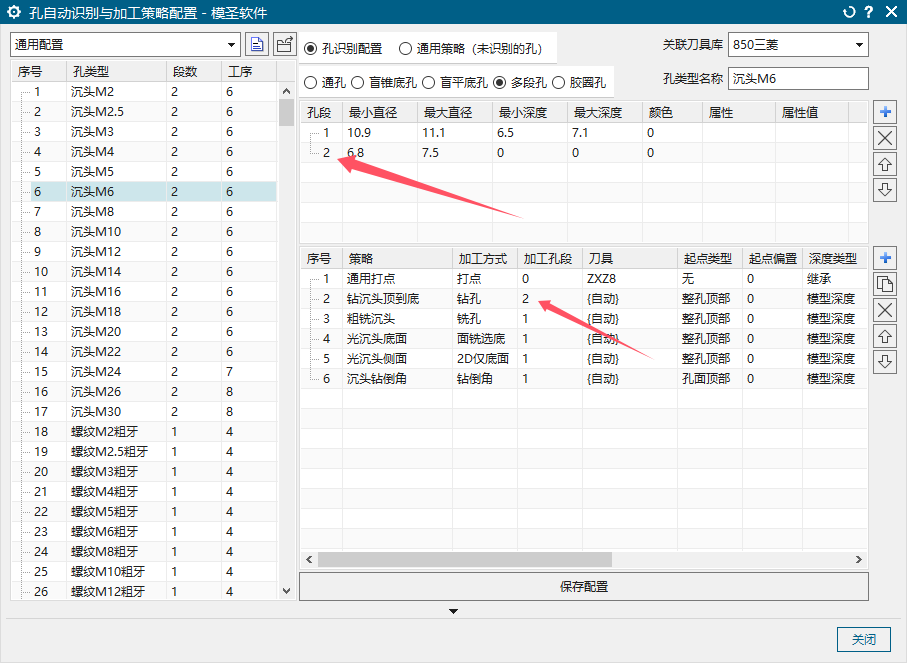This screenshot has height=663, width=907.
Task: Select 通用策略（未识别的孔）radio option
Action: tap(405, 49)
